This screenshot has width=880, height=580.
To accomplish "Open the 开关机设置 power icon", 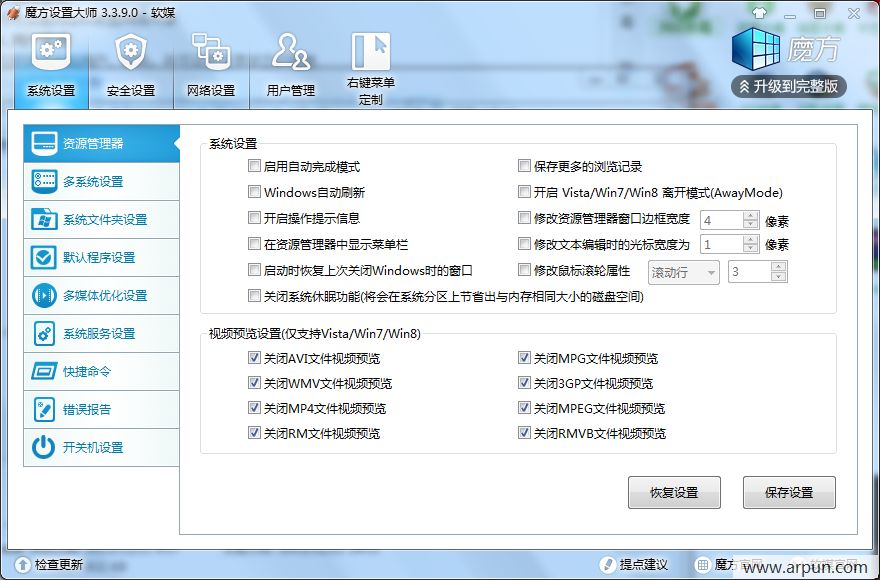I will point(44,447).
